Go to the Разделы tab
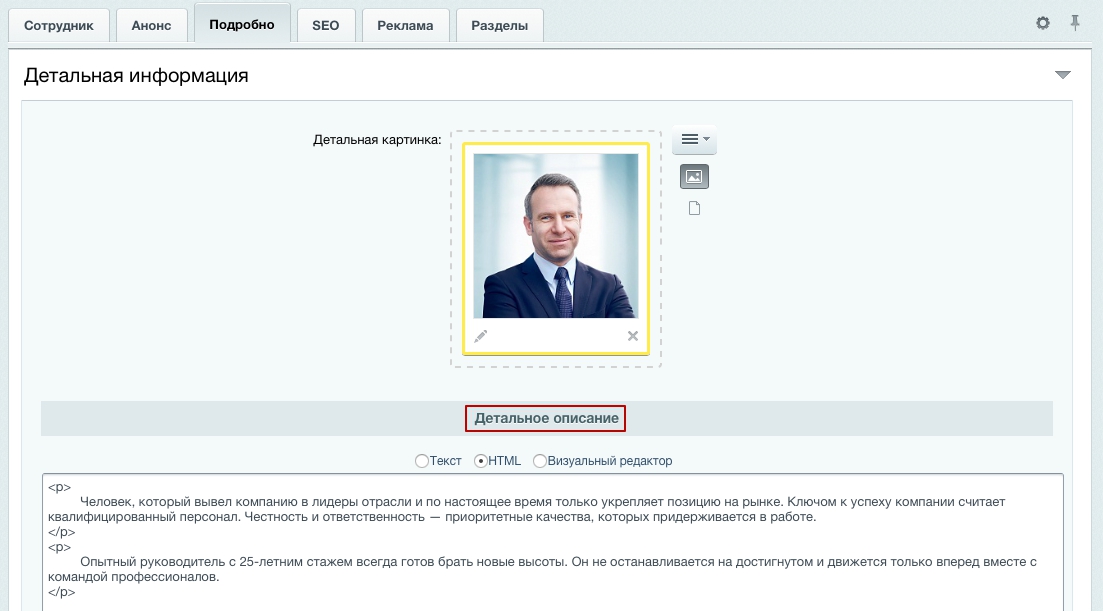Viewport: 1103px width, 611px height. (499, 26)
